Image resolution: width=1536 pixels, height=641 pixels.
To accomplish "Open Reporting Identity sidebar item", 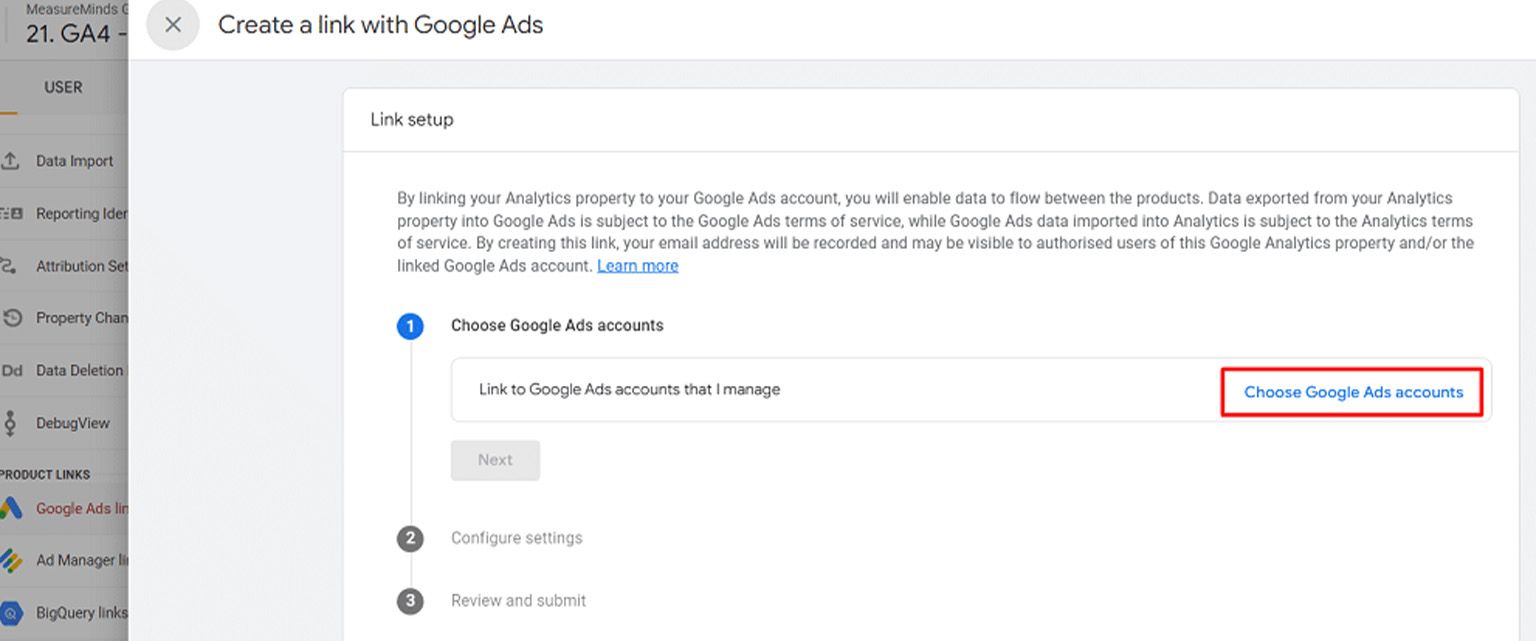I will [81, 213].
